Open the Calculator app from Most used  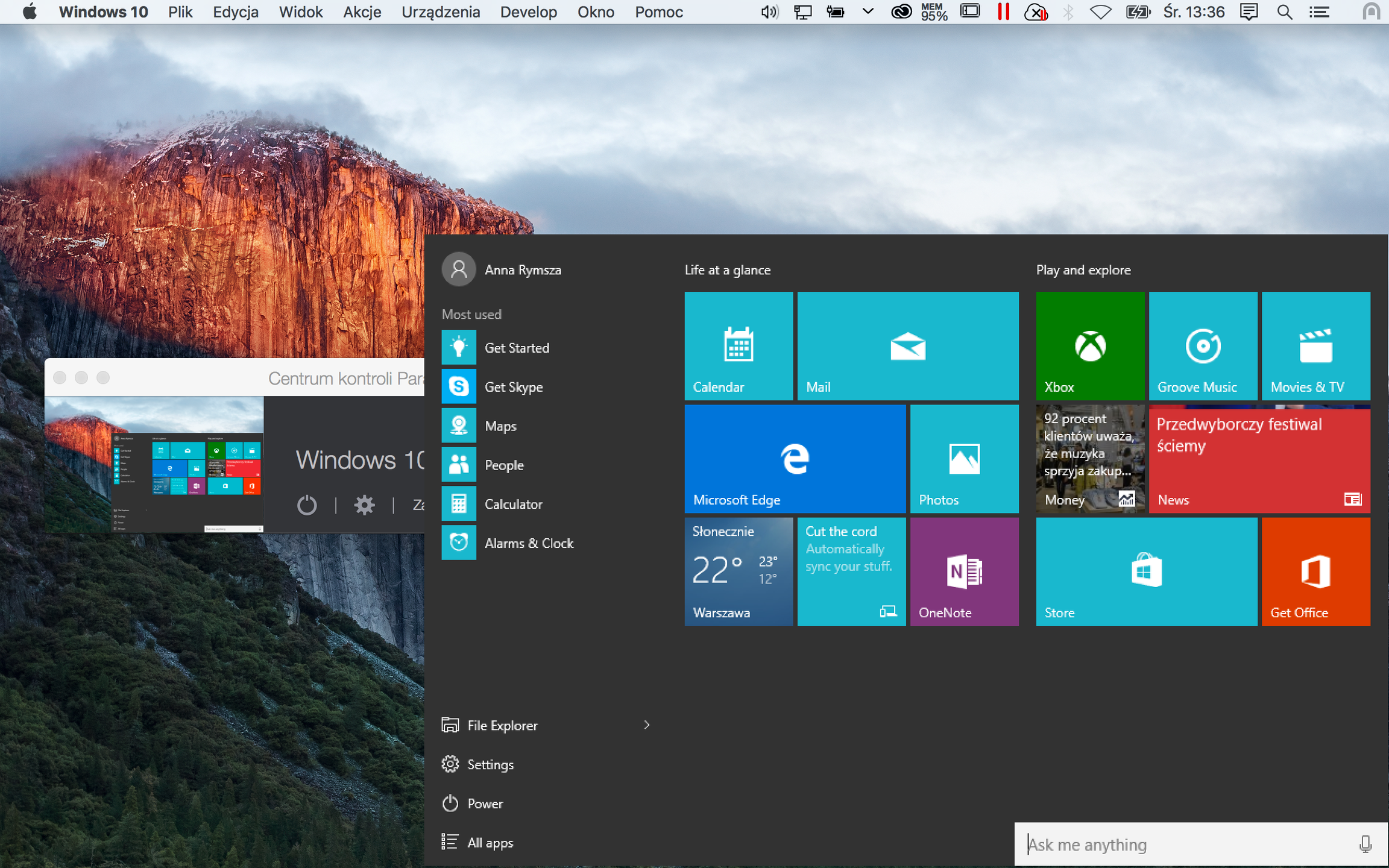[513, 504]
